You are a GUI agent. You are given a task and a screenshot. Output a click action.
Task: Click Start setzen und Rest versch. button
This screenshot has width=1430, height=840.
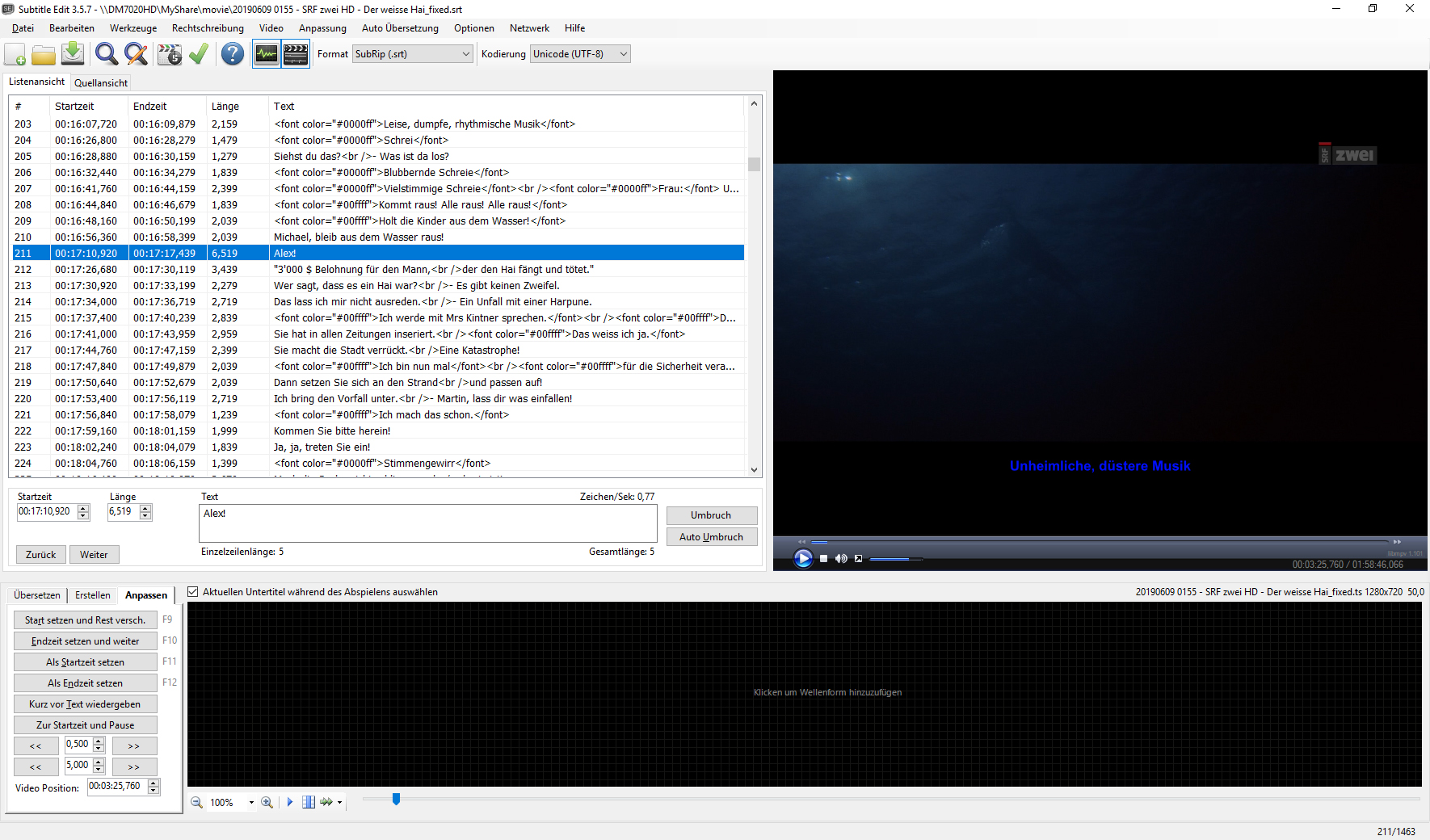[85, 620]
